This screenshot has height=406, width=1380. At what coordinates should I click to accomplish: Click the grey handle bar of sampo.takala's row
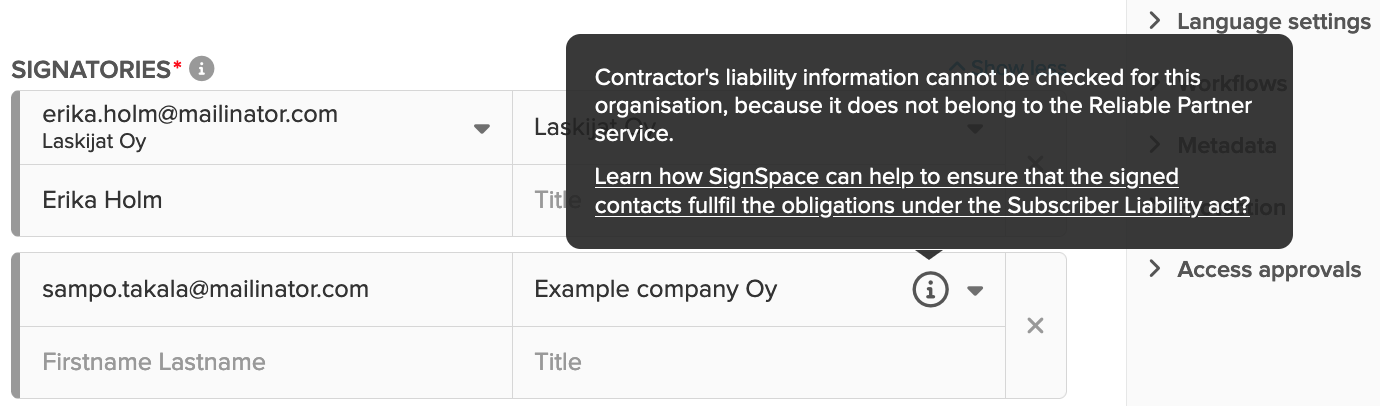[15, 326]
